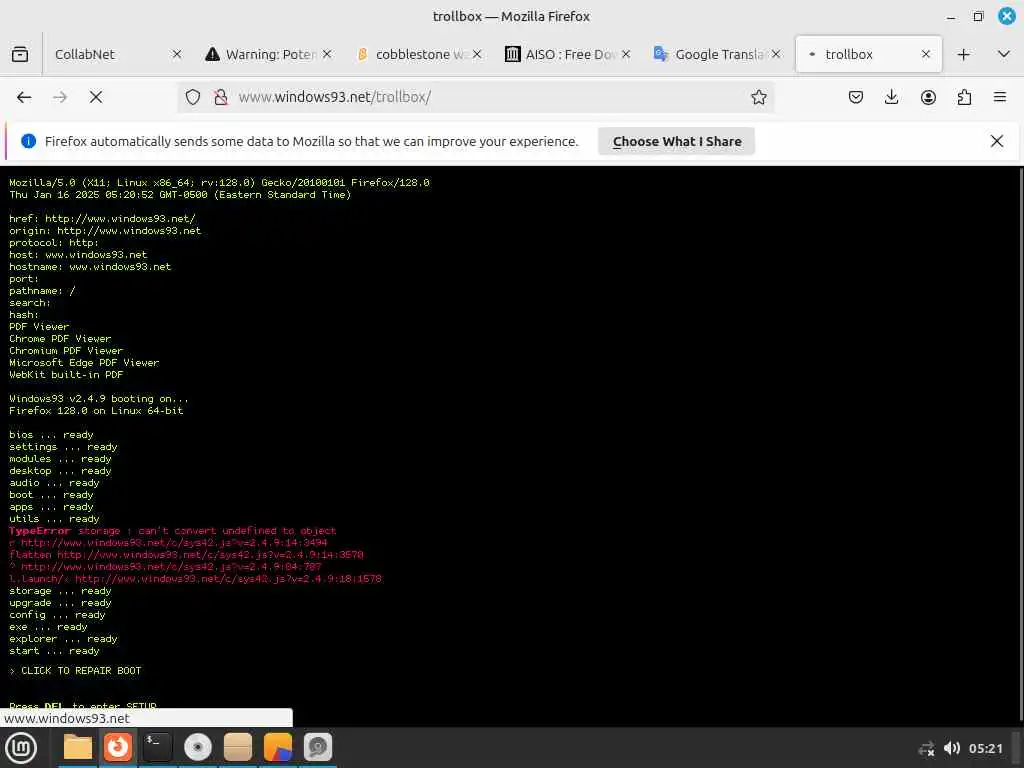1024x768 pixels.
Task: Open the orange-blue app in taskbar
Action: coord(278,747)
